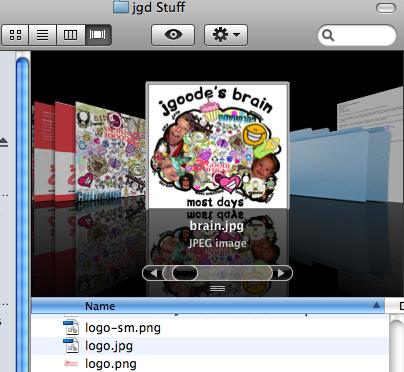This screenshot has height=372, width=404.
Task: Select the brain.jpg cover flow image
Action: tap(217, 145)
